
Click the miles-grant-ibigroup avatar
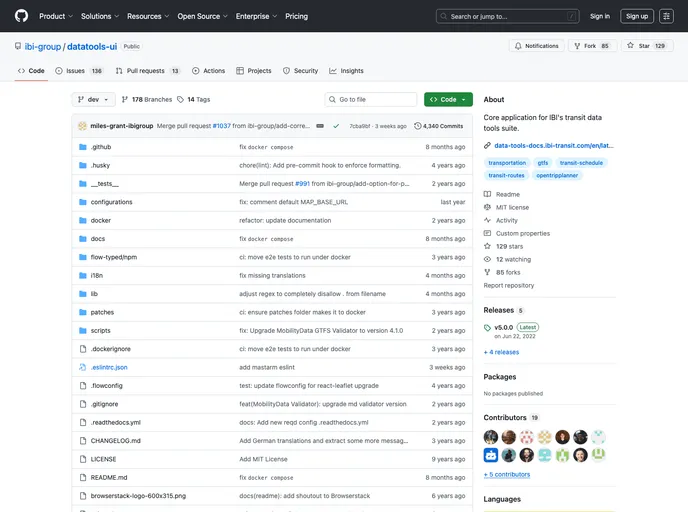pos(82,126)
